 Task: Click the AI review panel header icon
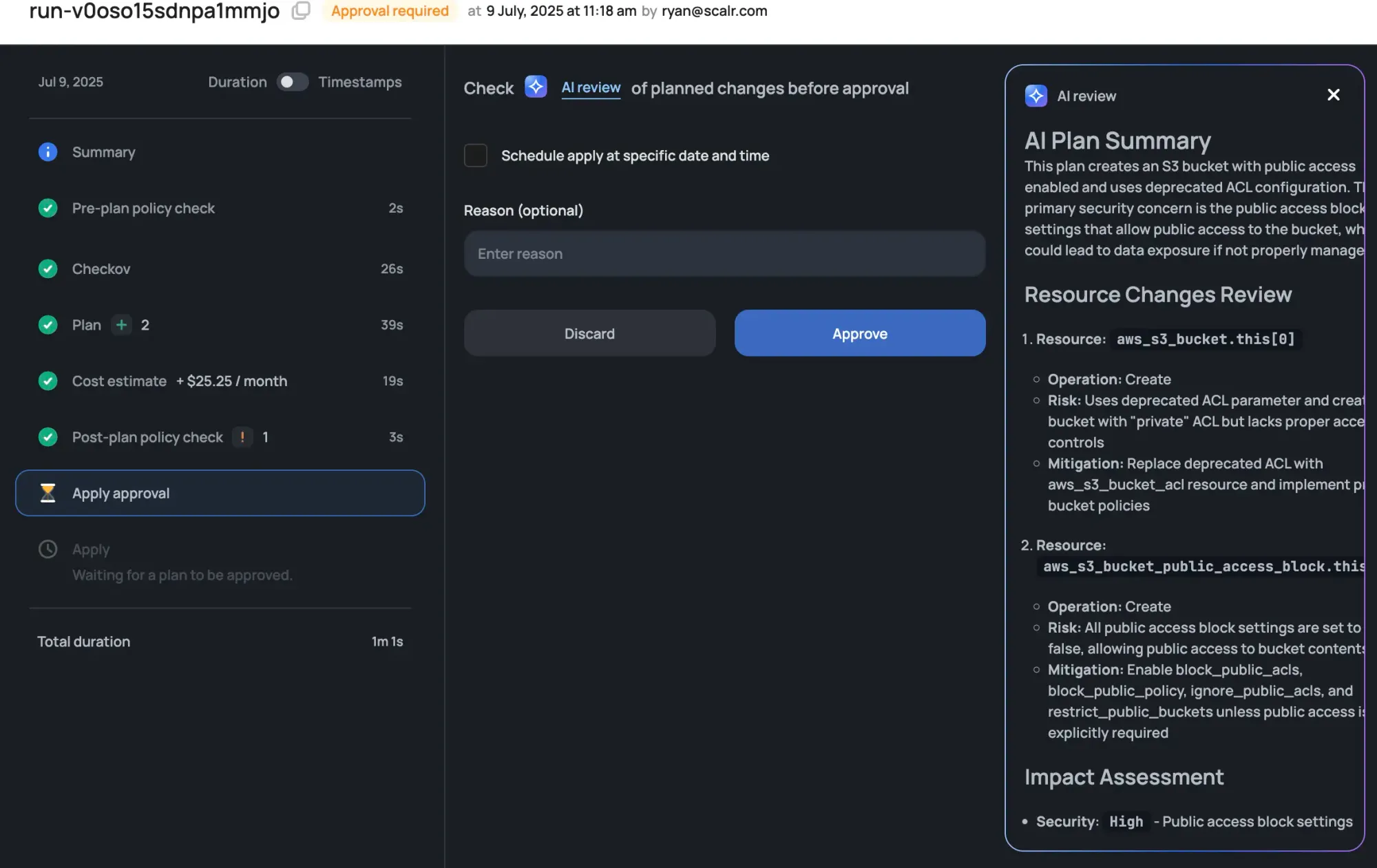(x=1036, y=96)
